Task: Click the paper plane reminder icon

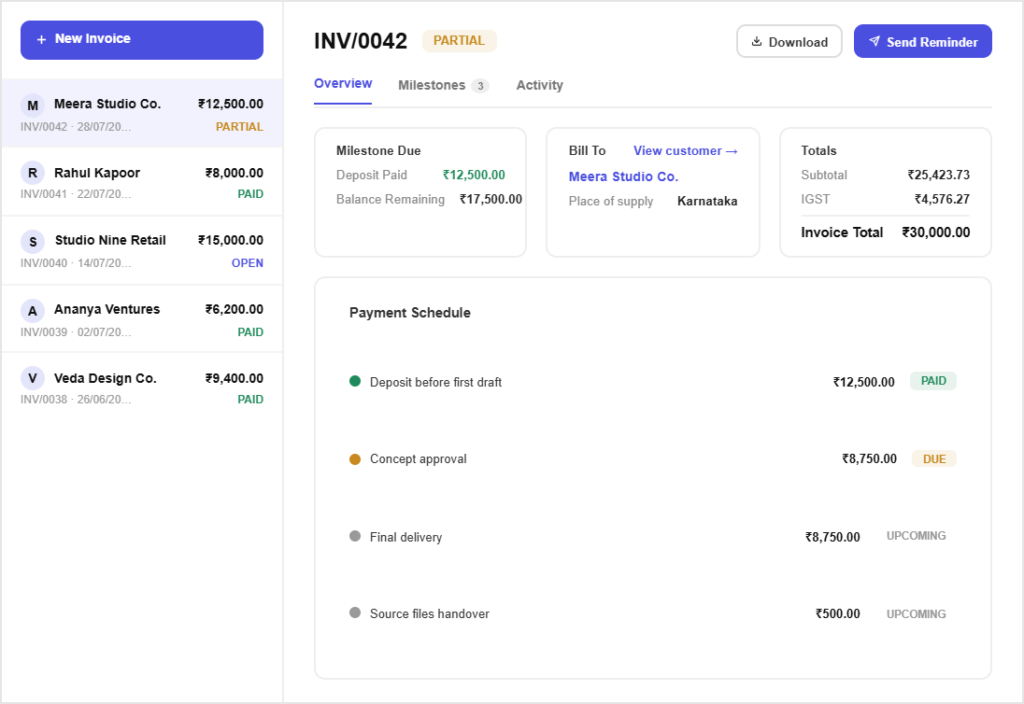Action: click(874, 41)
